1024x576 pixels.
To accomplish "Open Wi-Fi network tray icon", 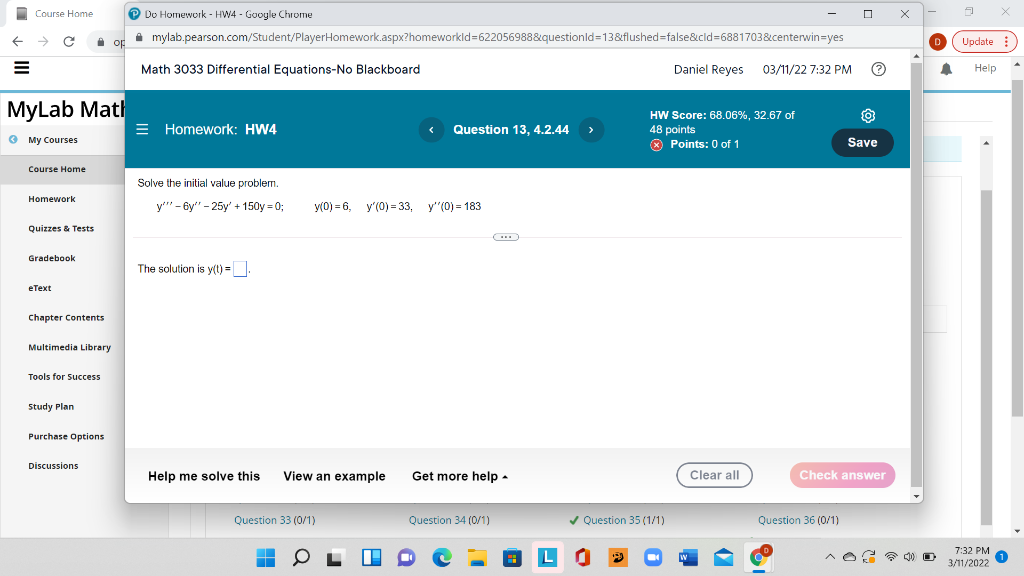I will pos(891,557).
